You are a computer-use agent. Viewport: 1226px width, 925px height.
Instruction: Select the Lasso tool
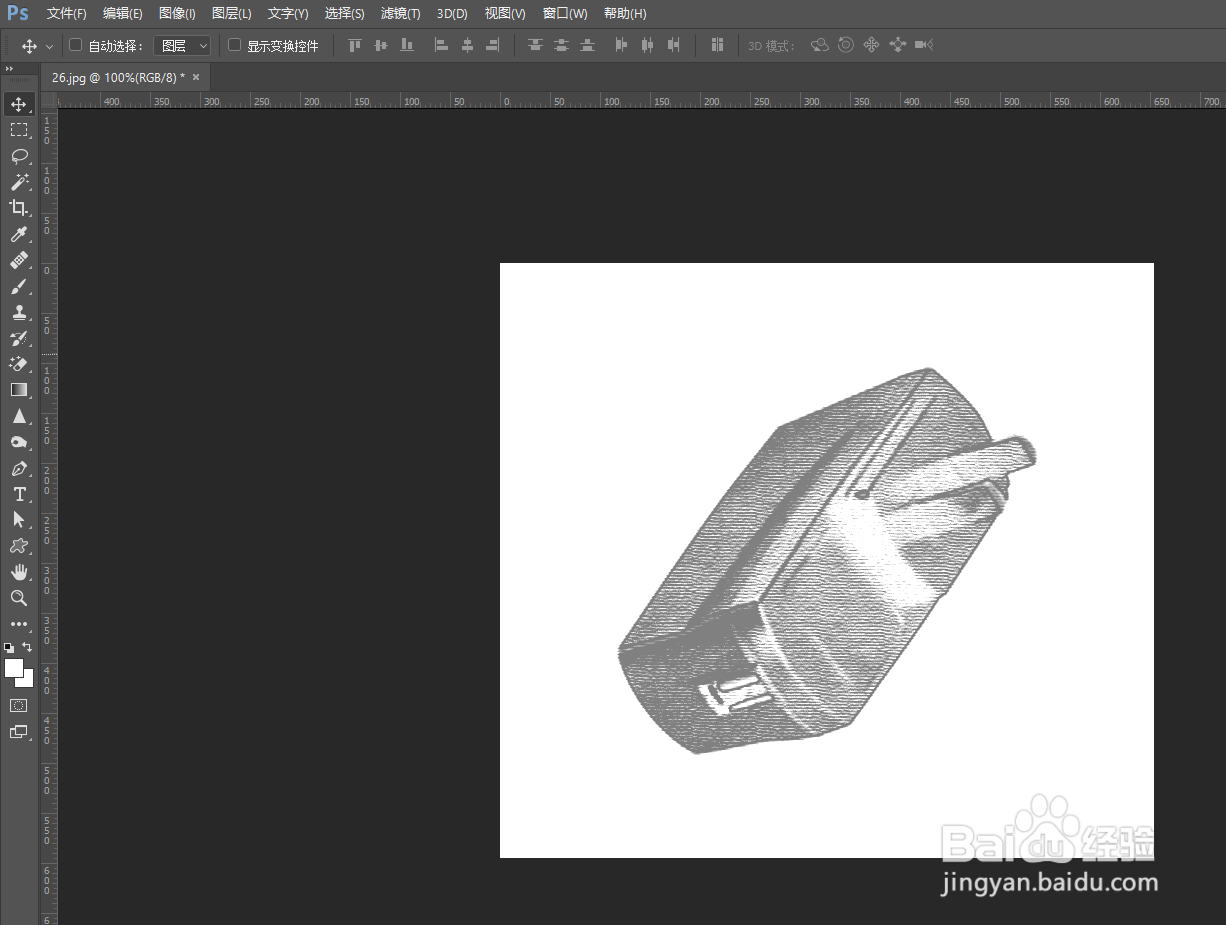(19, 156)
